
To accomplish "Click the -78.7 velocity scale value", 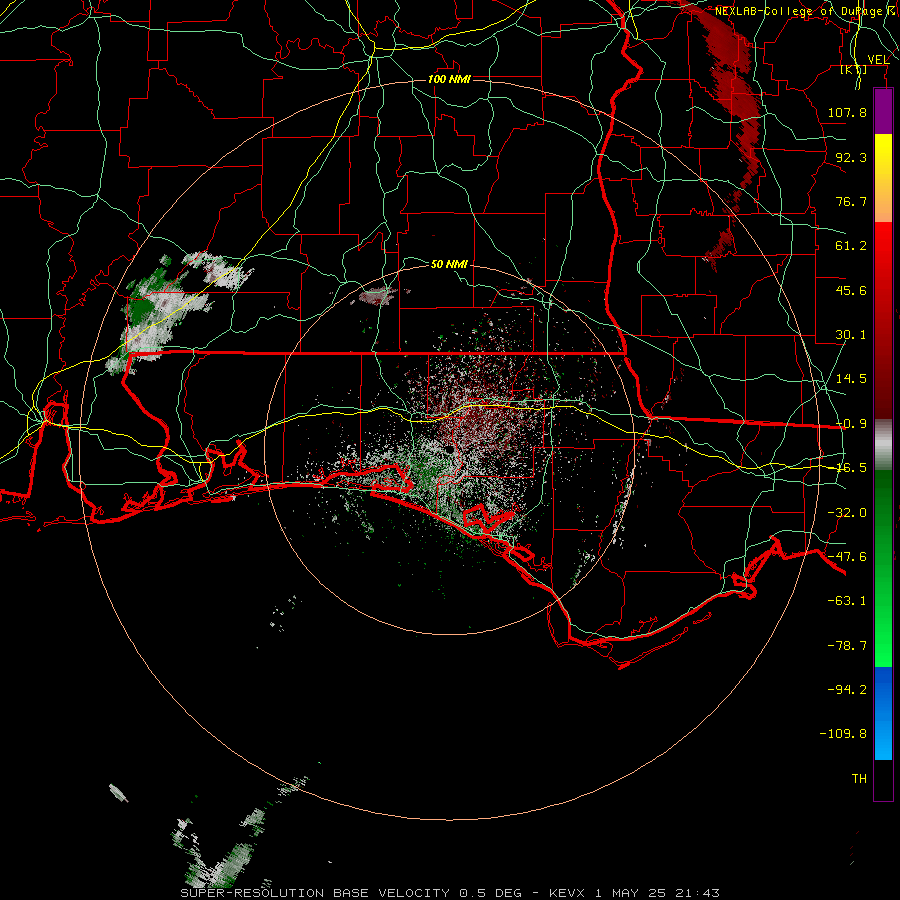I will click(847, 646).
